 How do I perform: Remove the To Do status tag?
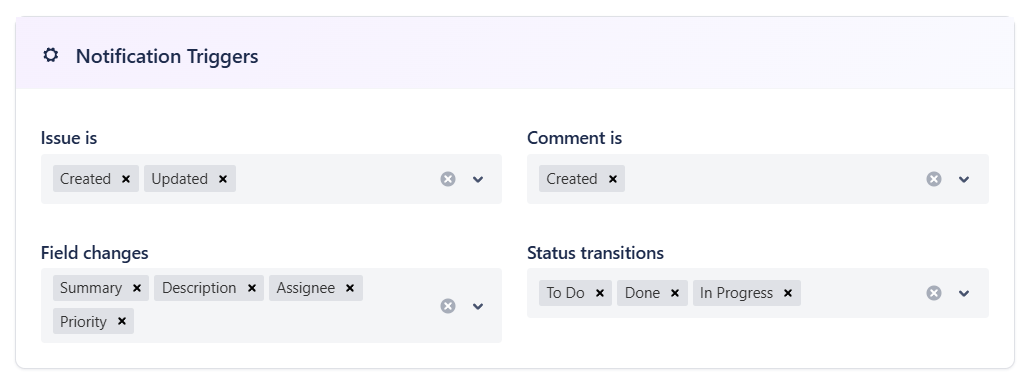[x=600, y=293]
